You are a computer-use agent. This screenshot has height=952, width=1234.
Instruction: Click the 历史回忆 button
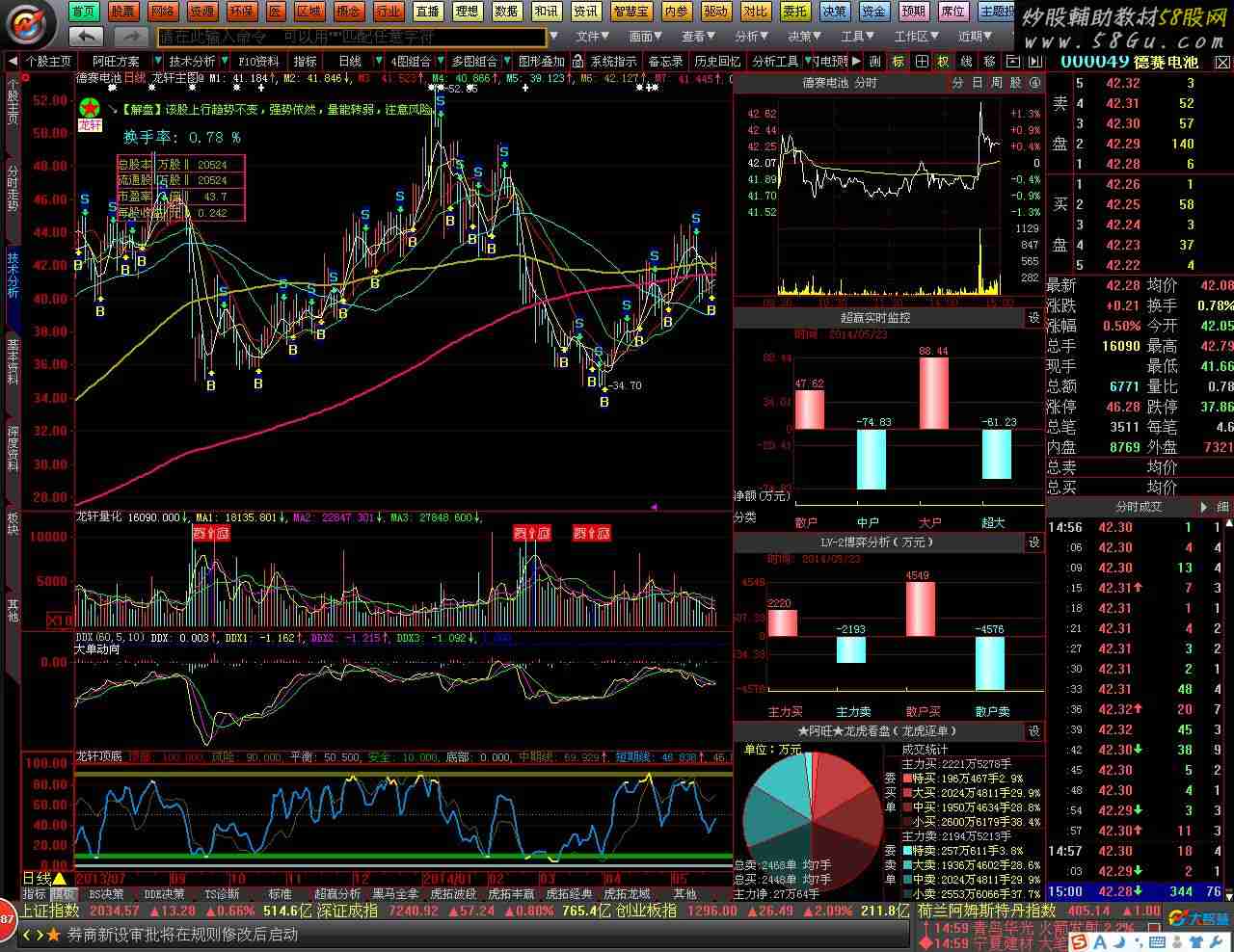718,61
